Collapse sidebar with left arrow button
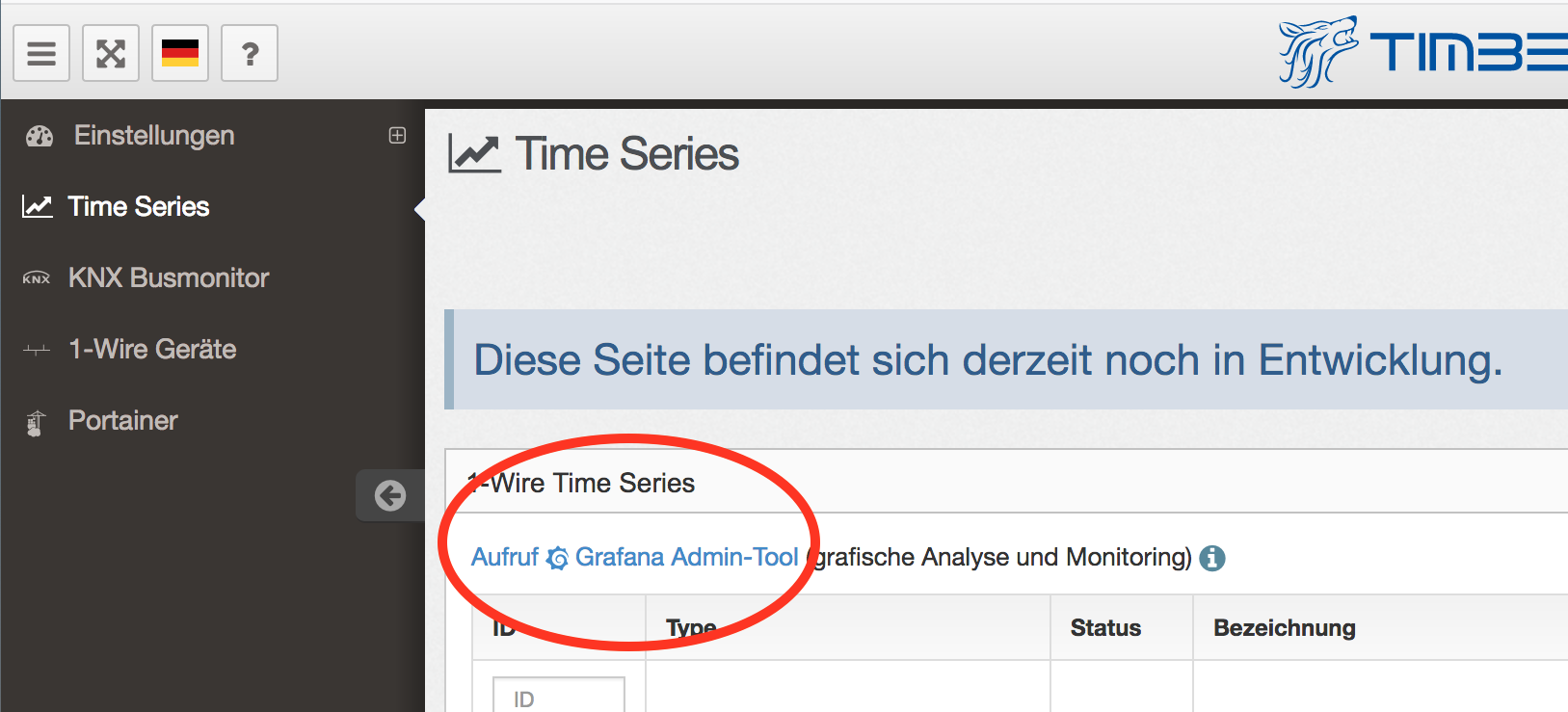Screen dimensions: 1568x712 (x=390, y=495)
